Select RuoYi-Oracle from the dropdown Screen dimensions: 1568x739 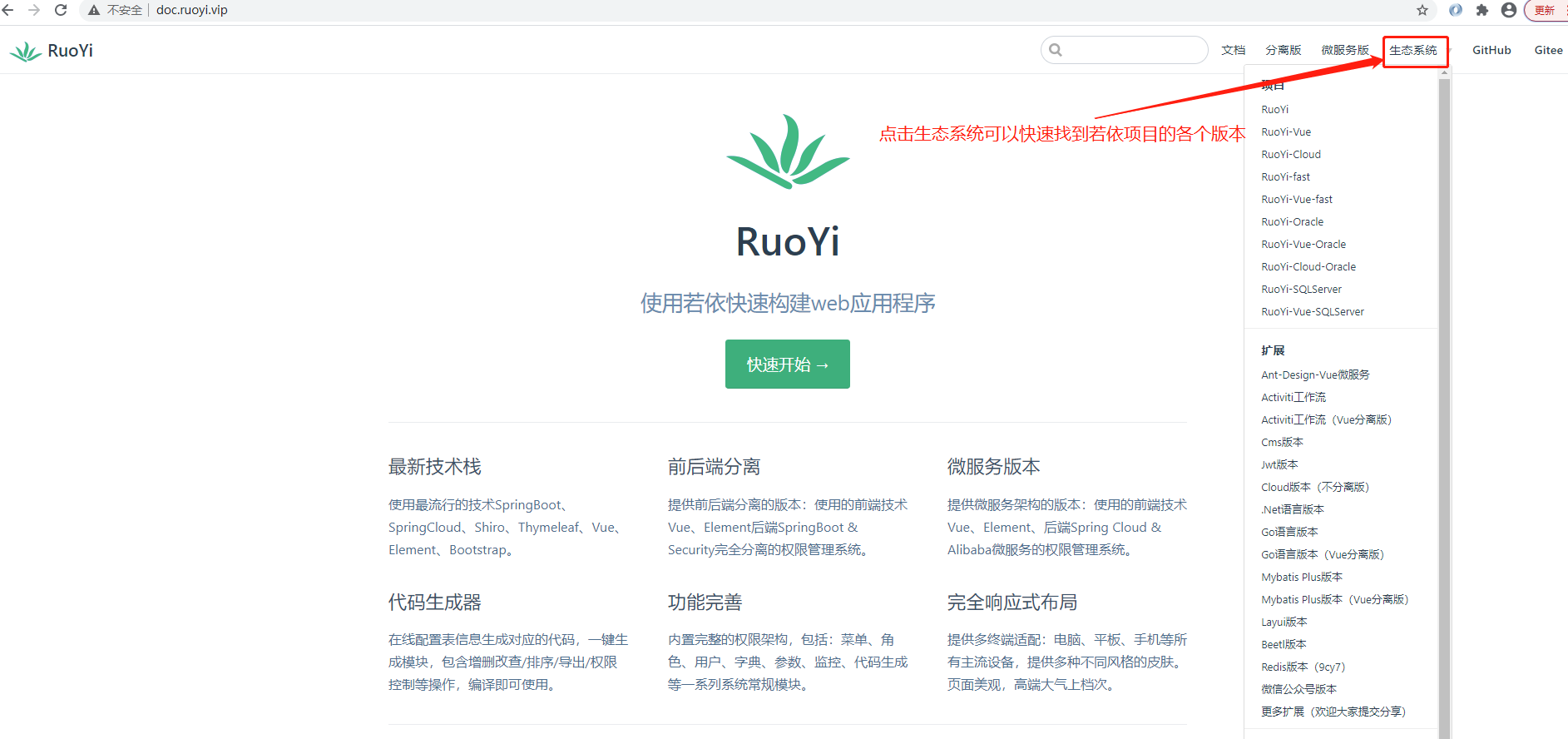[1292, 221]
